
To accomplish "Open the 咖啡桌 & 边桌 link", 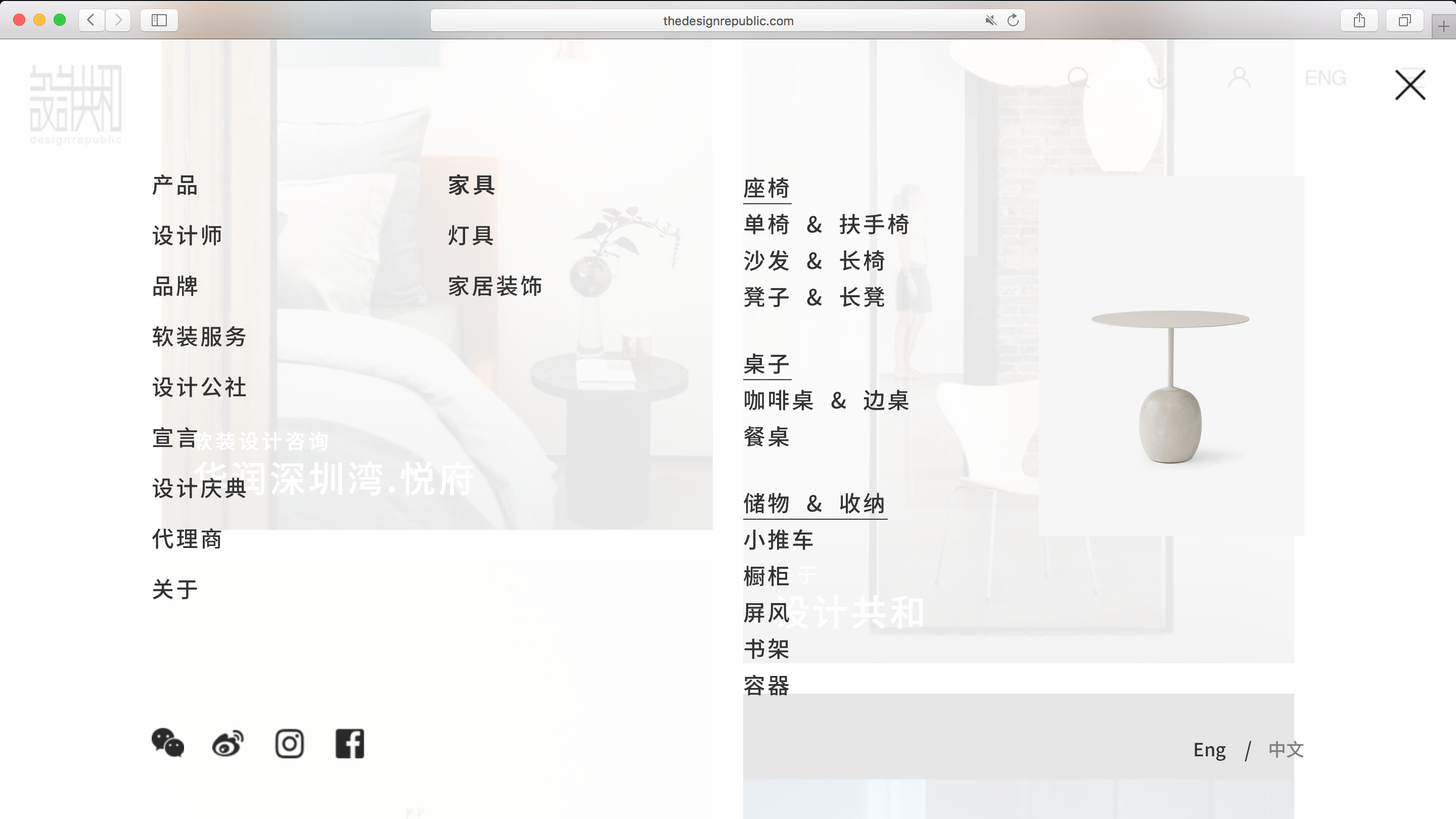I will click(x=826, y=401).
